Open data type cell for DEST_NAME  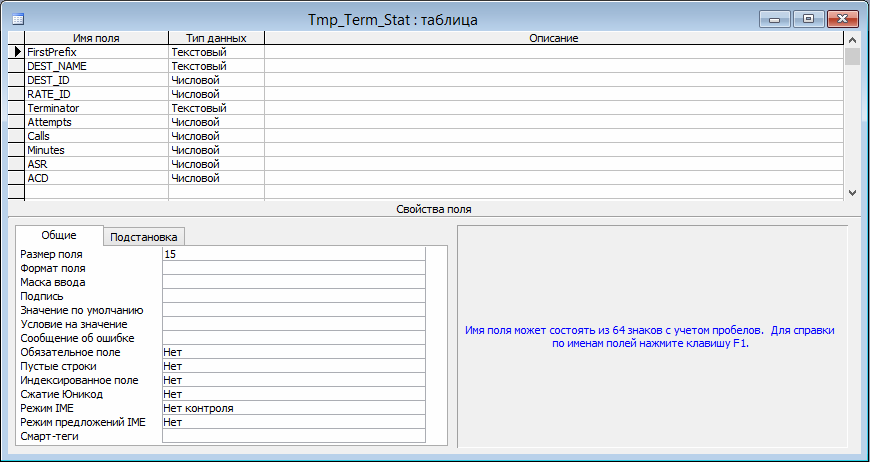click(216, 66)
